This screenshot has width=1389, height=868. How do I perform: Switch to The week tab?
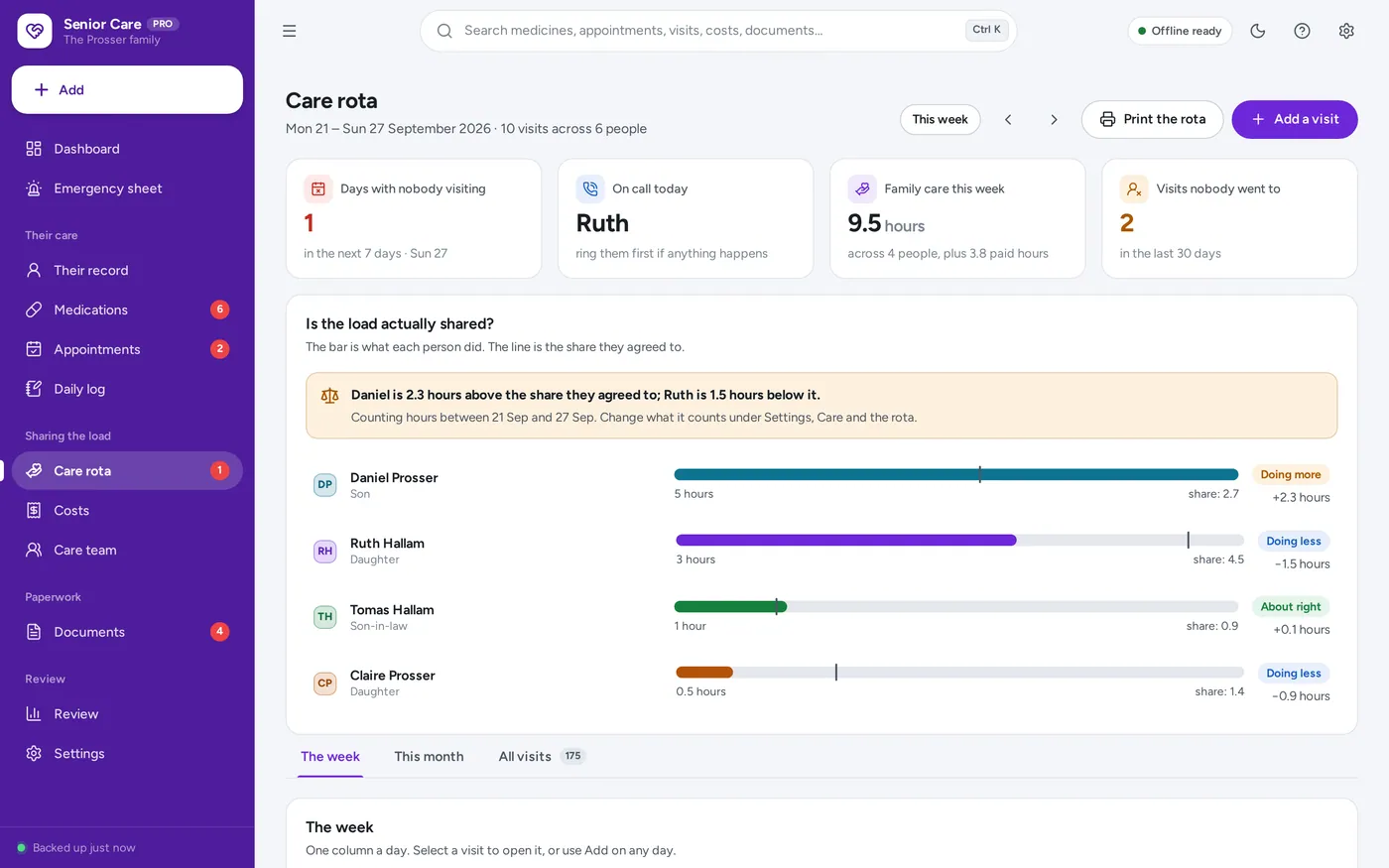[x=330, y=756]
